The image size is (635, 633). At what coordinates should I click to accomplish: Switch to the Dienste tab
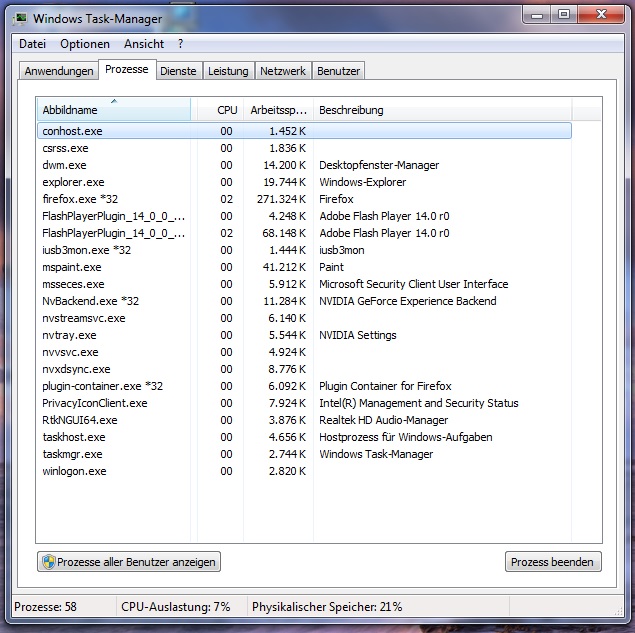178,71
